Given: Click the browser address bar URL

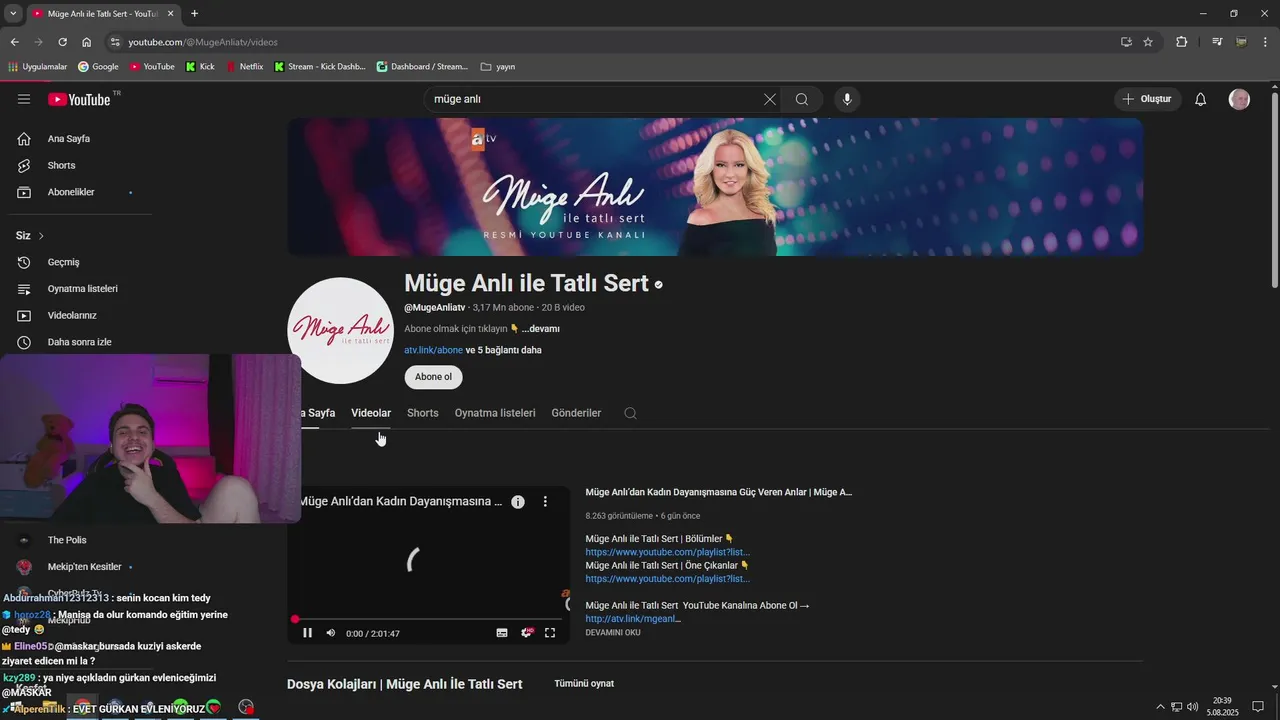Looking at the screenshot, I should tap(203, 42).
